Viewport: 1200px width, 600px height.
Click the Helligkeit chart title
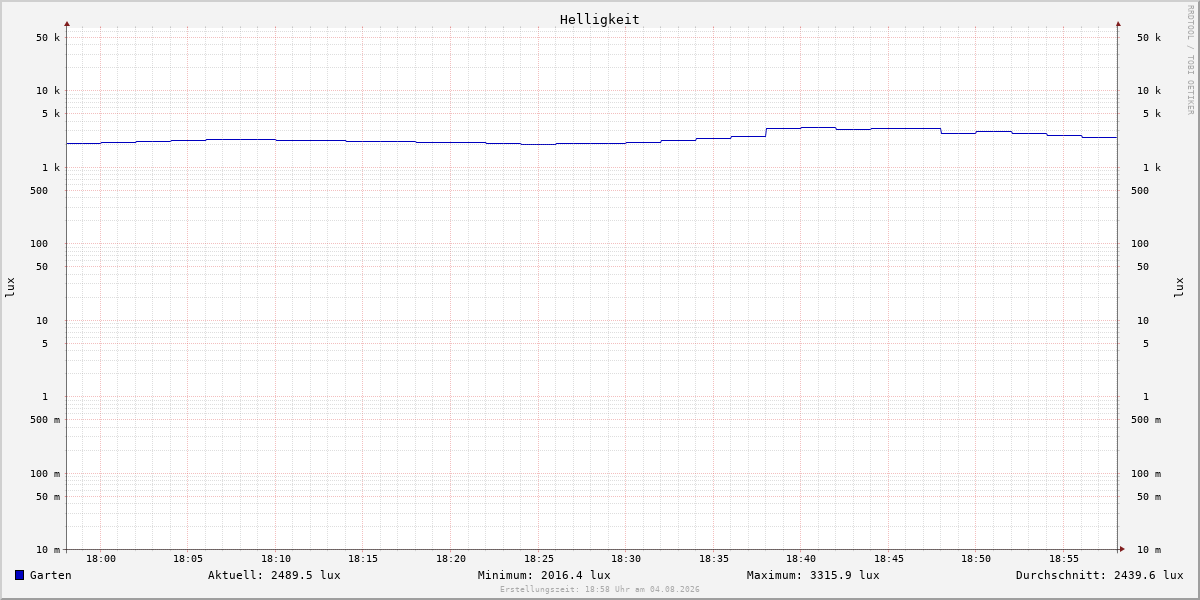(600, 19)
